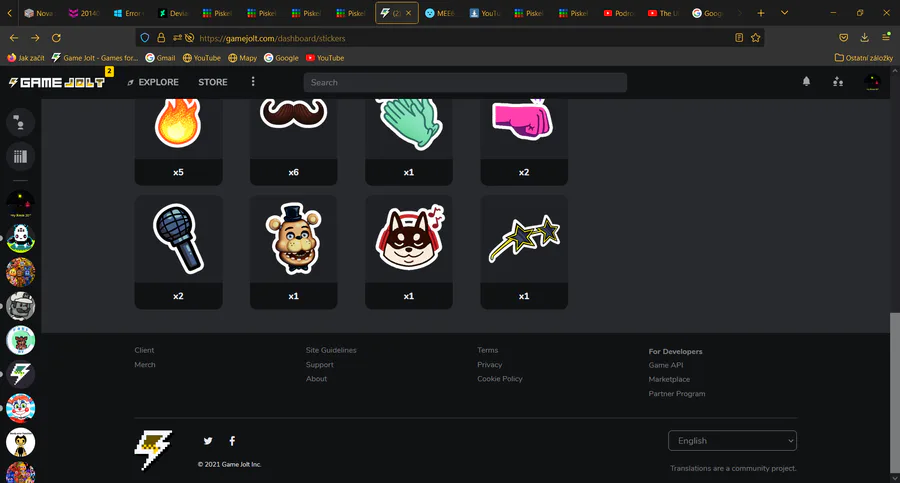The height and width of the screenshot is (483, 900).
Task: Open the About link
Action: coord(316,378)
